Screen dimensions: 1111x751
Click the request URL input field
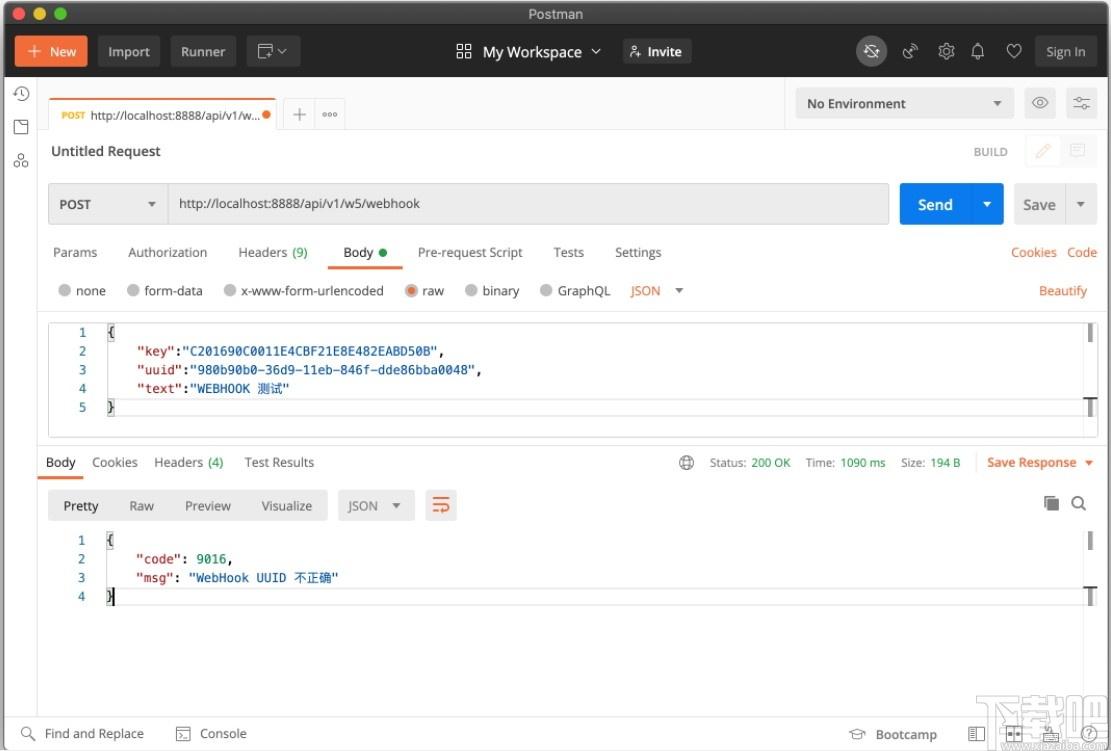coord(528,204)
